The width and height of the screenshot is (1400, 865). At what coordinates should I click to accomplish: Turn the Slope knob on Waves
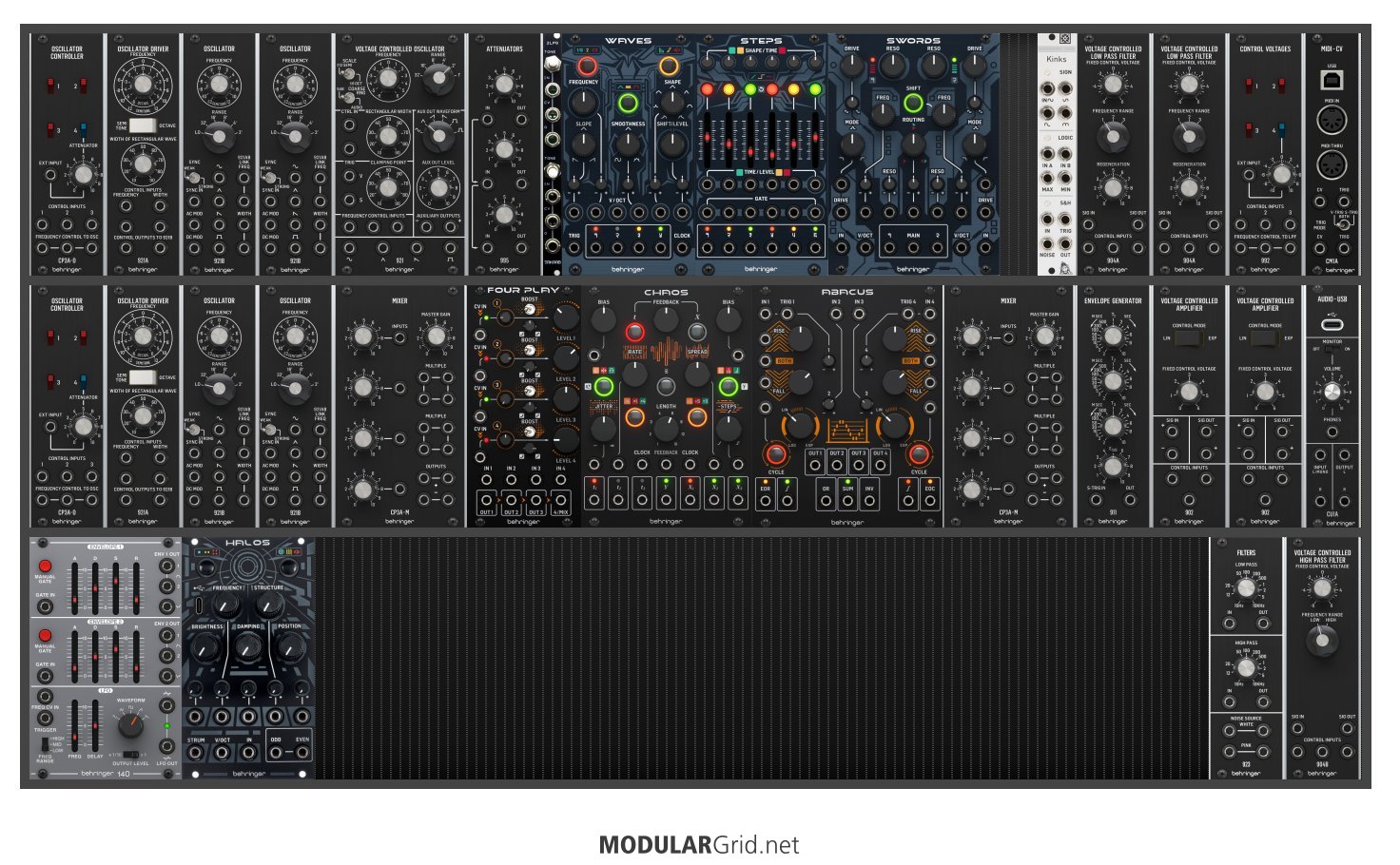584,144
